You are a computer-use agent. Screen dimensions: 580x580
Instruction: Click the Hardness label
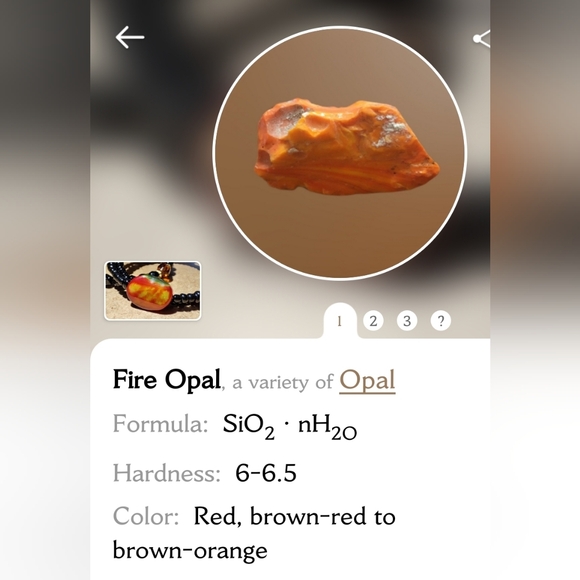tap(166, 473)
